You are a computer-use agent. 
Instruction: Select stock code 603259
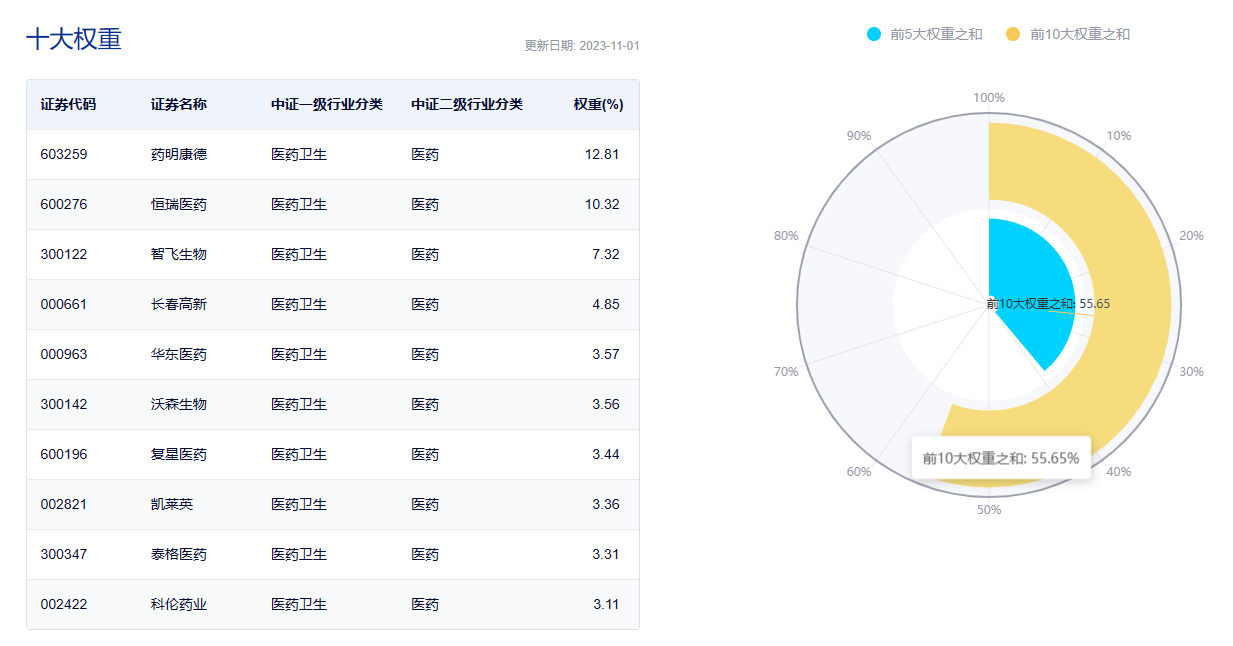pyautogui.click(x=64, y=154)
